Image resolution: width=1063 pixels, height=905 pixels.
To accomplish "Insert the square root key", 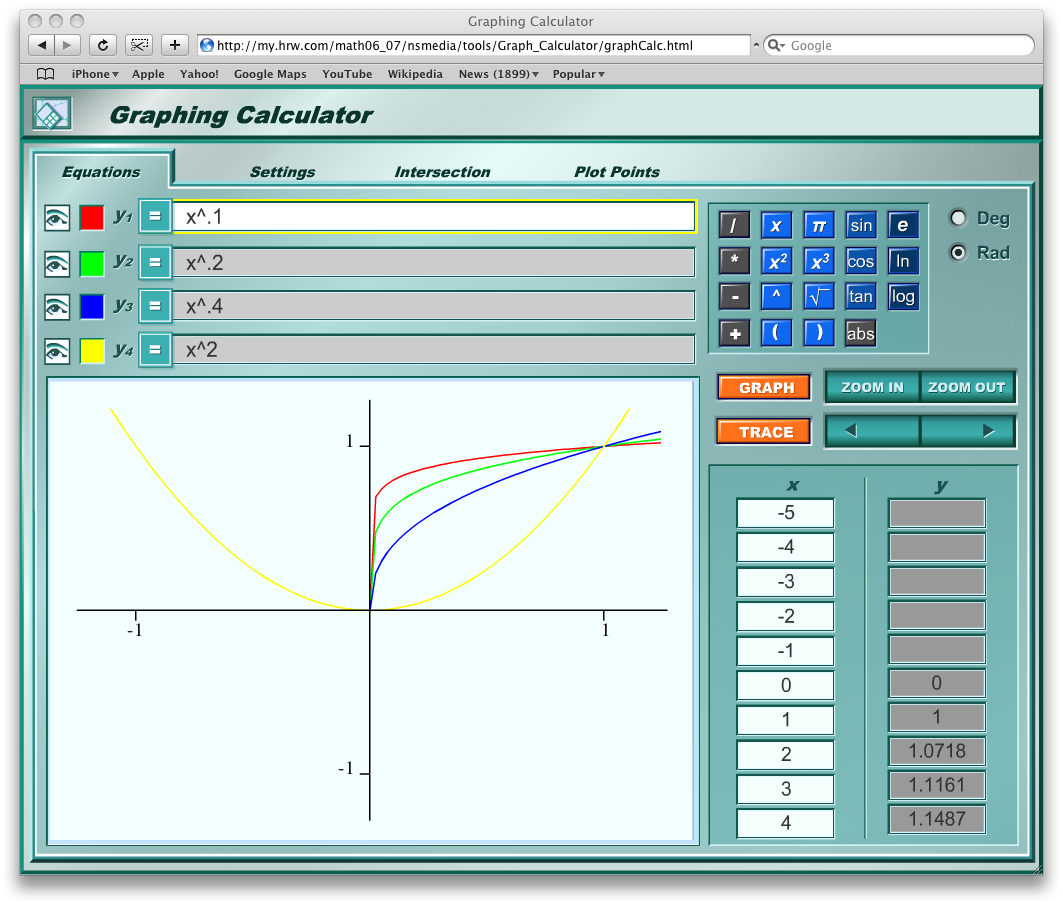I will [819, 296].
